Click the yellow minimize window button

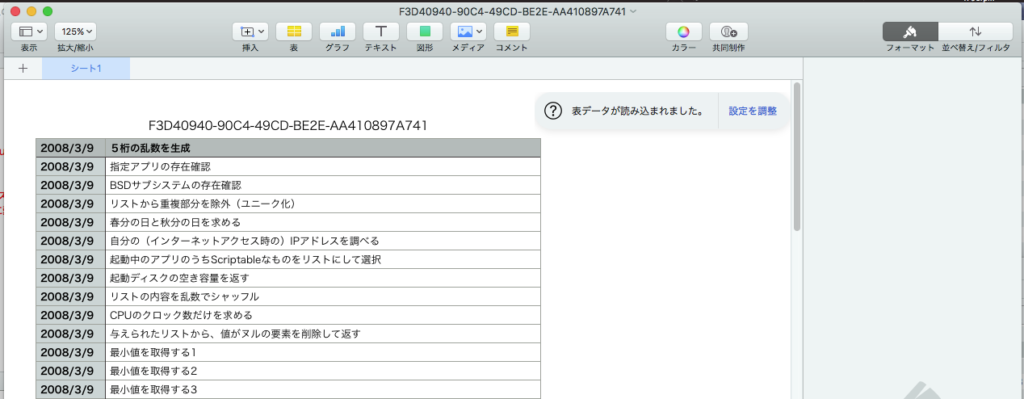31,11
